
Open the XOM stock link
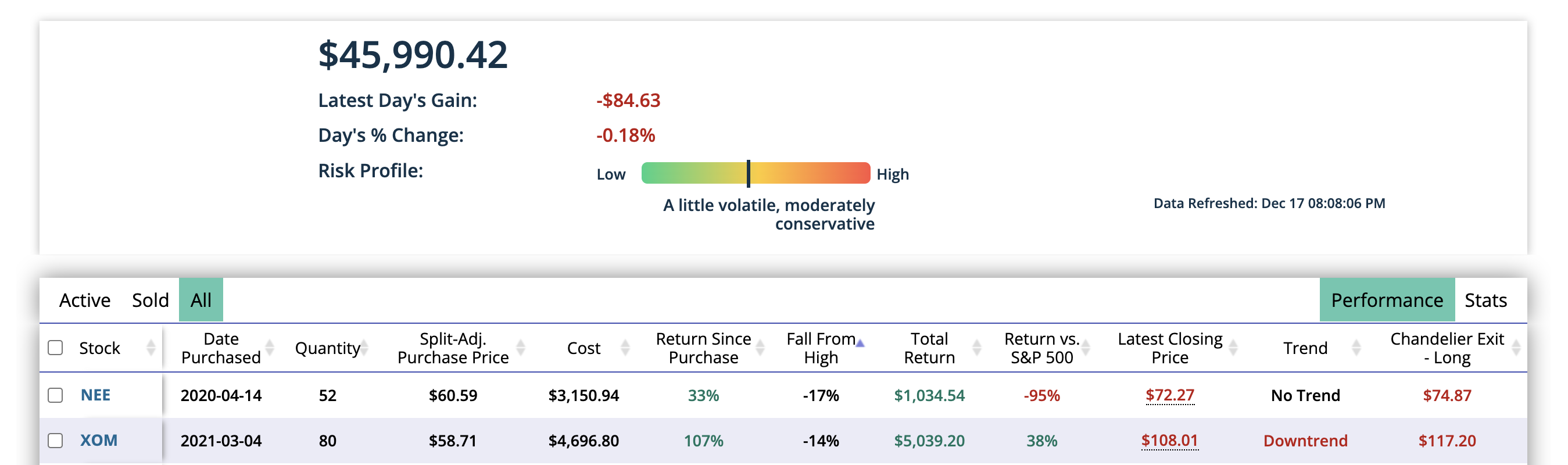[x=99, y=440]
